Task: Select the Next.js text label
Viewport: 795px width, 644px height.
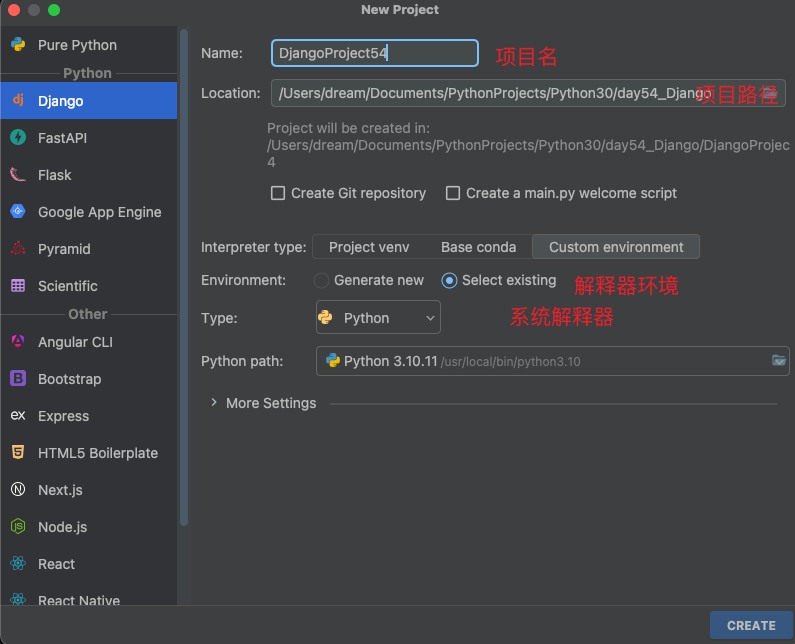Action: click(x=60, y=490)
